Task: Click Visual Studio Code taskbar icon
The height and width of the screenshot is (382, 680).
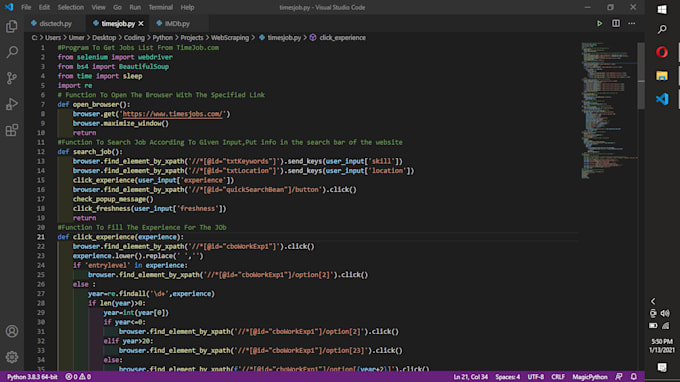Action: (662, 99)
